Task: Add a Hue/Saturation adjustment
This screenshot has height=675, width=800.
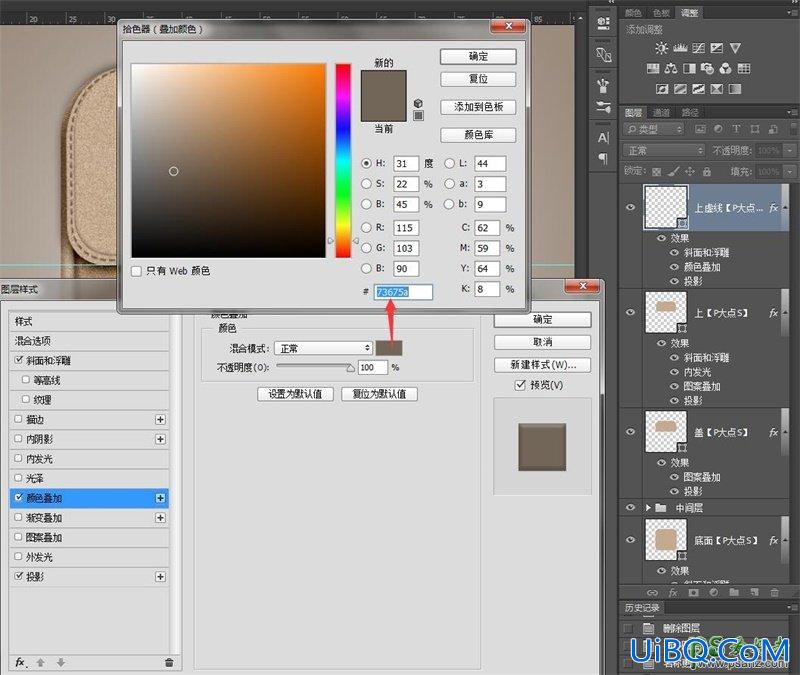Action: tap(653, 68)
